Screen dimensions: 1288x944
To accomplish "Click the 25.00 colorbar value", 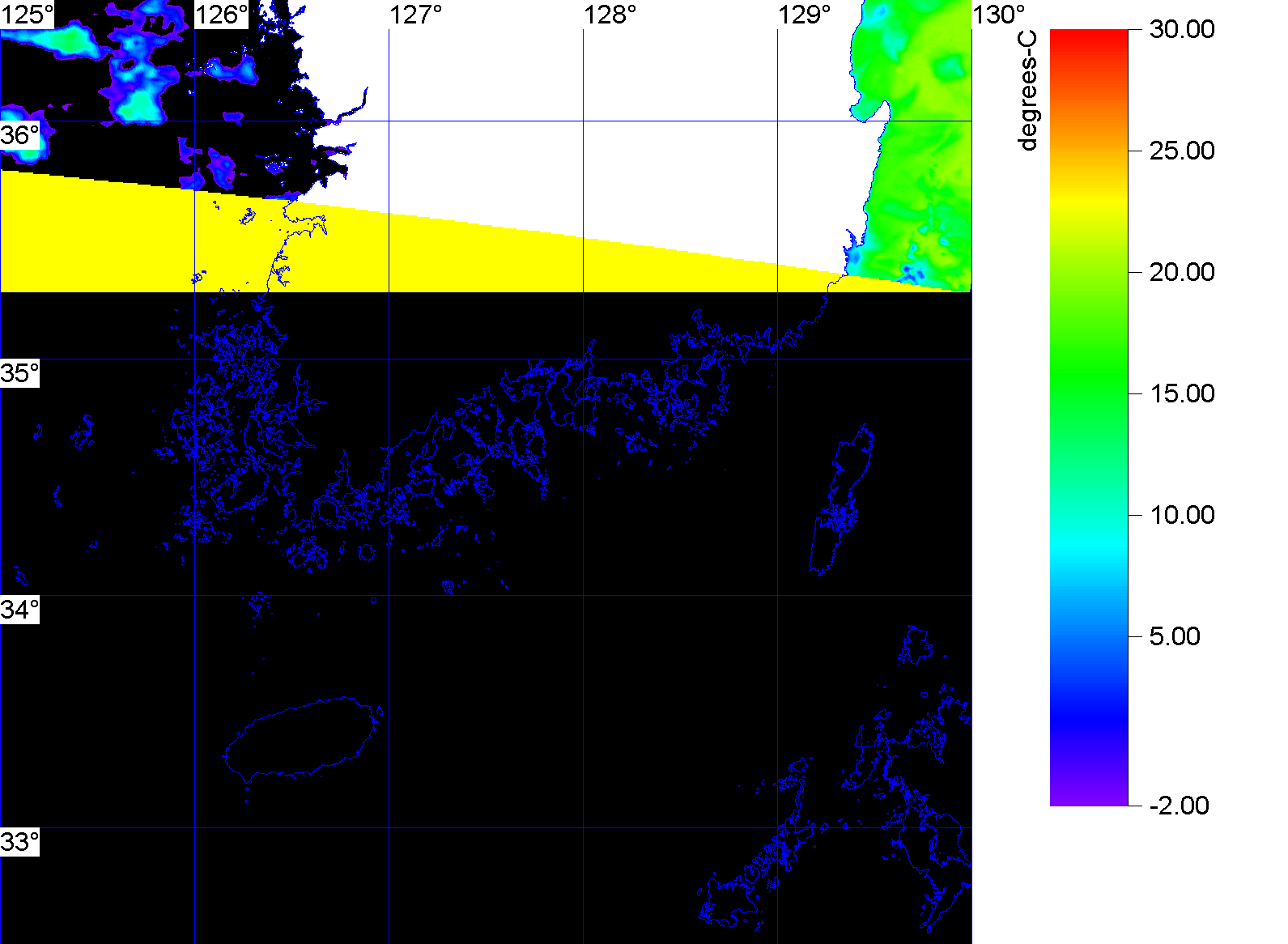I will (x=1182, y=151).
